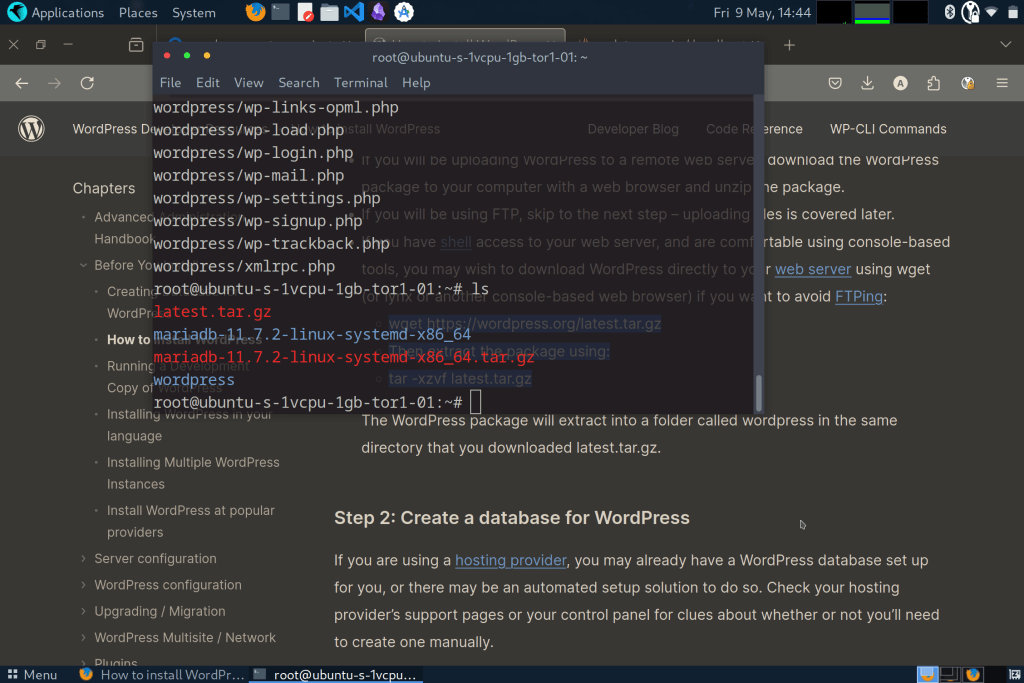Click 'wordpress/wp-links-opml.php' line in terminal
This screenshot has width=1024, height=683.
276,107
